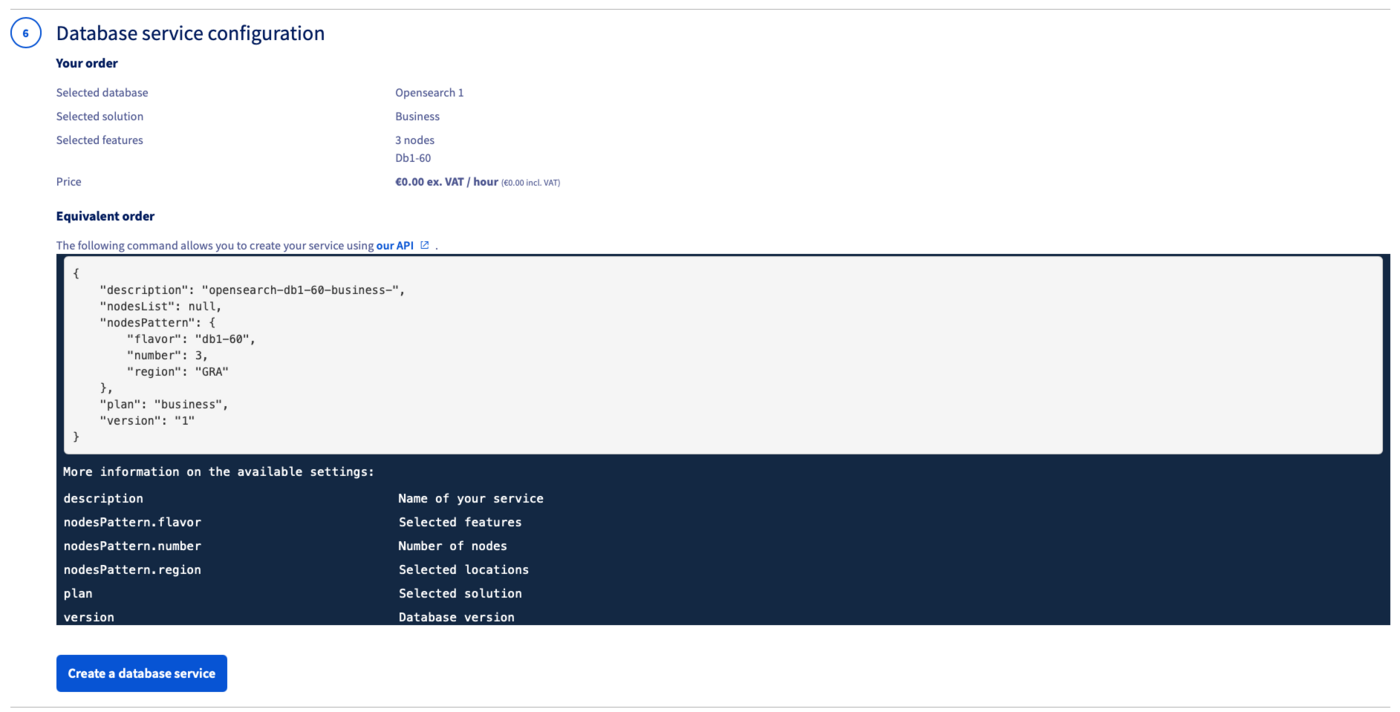Click the external link icon beside our API
Screen dimensions: 1400x712
pyautogui.click(x=425, y=246)
